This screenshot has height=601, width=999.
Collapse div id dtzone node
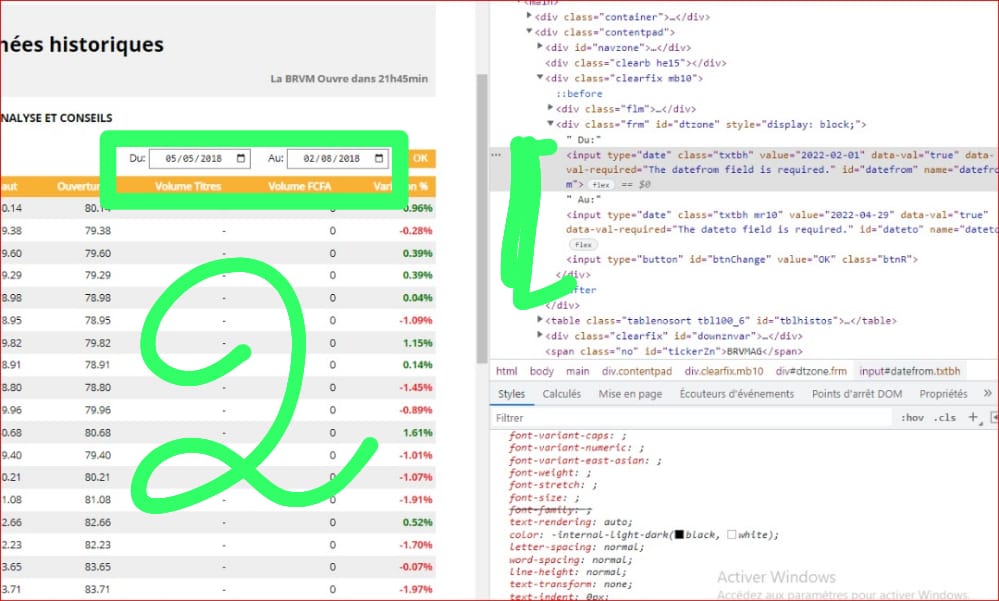(x=550, y=123)
